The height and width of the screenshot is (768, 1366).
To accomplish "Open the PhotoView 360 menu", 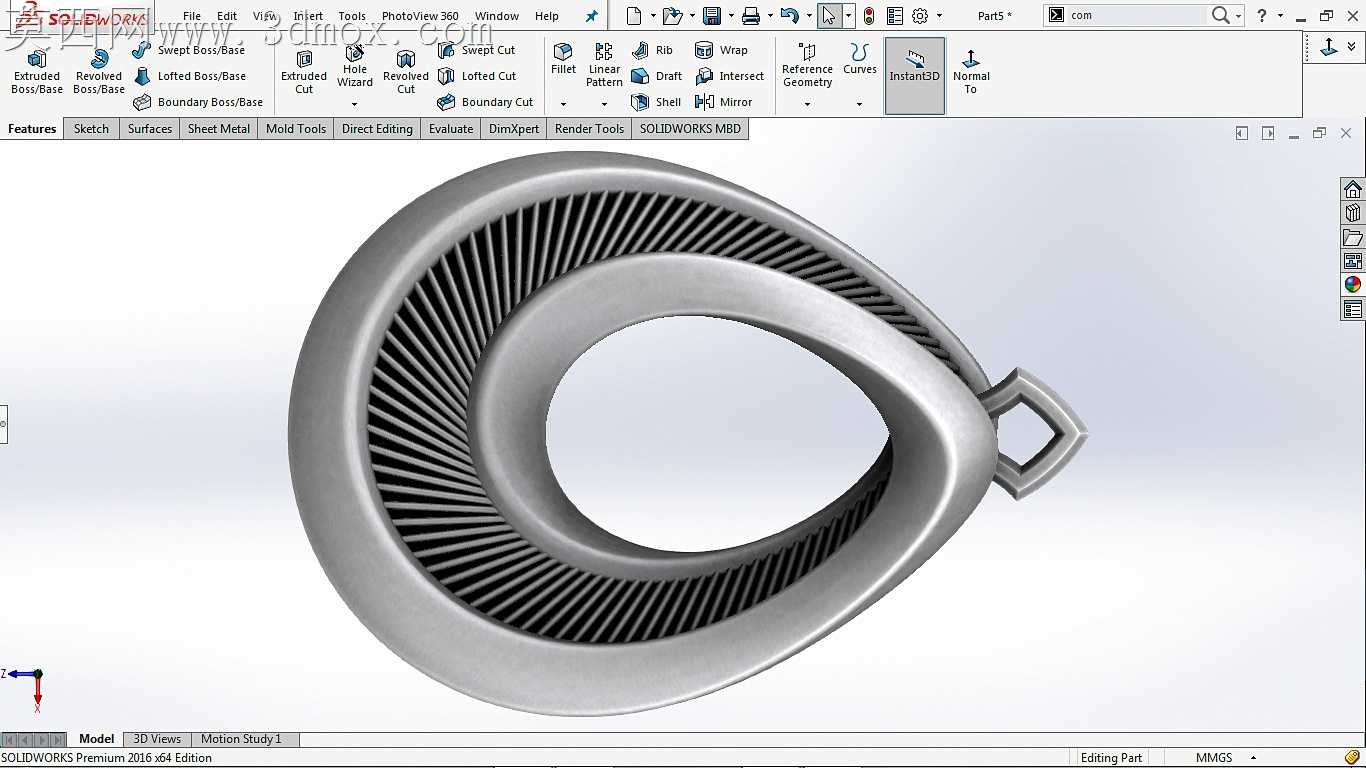I will point(420,16).
